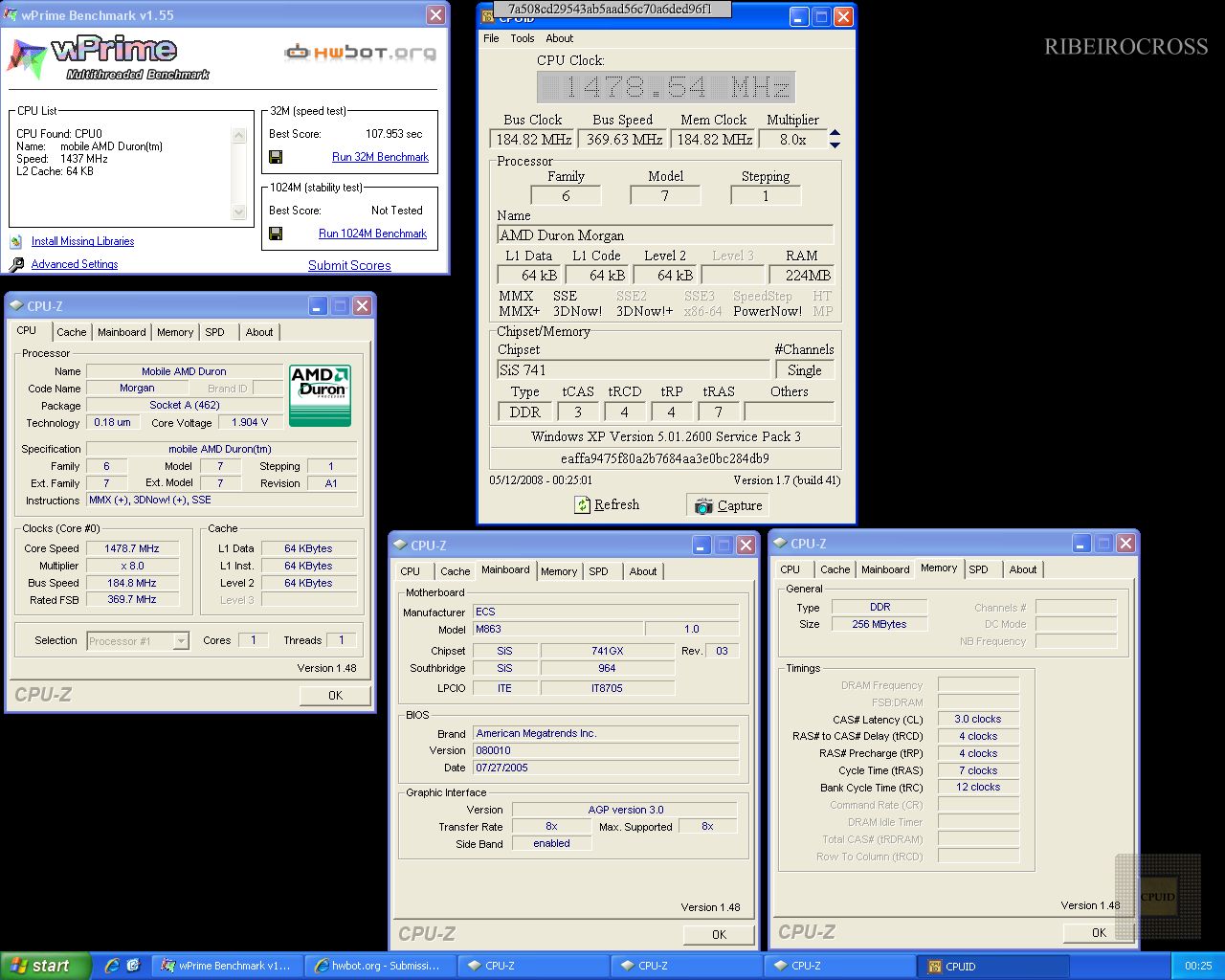Click the Core Voltage 1.904 V field
This screenshot has height=980, width=1225.
coord(250,422)
